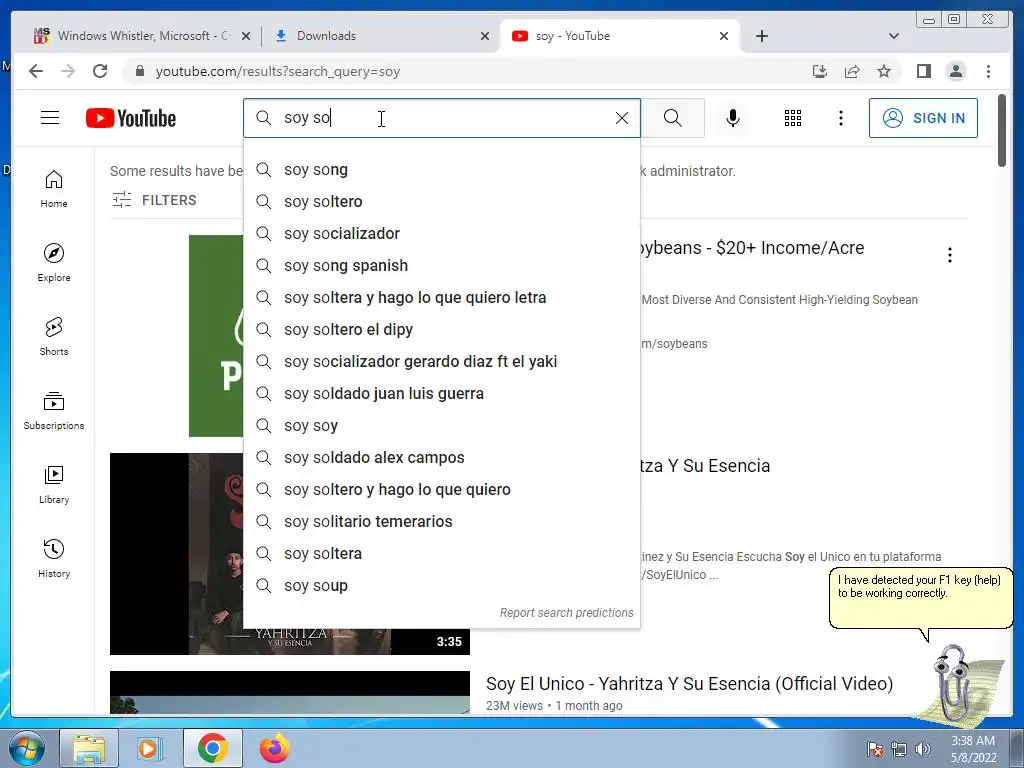Open the soybeans ad three-dot options

click(950, 255)
